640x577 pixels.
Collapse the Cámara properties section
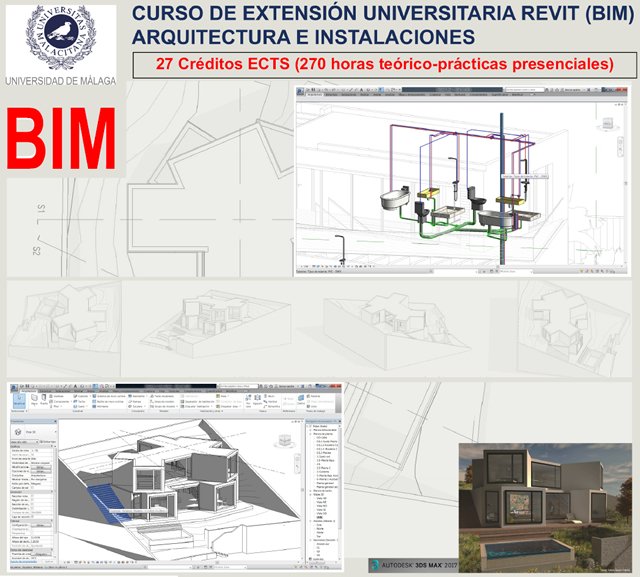52,520
